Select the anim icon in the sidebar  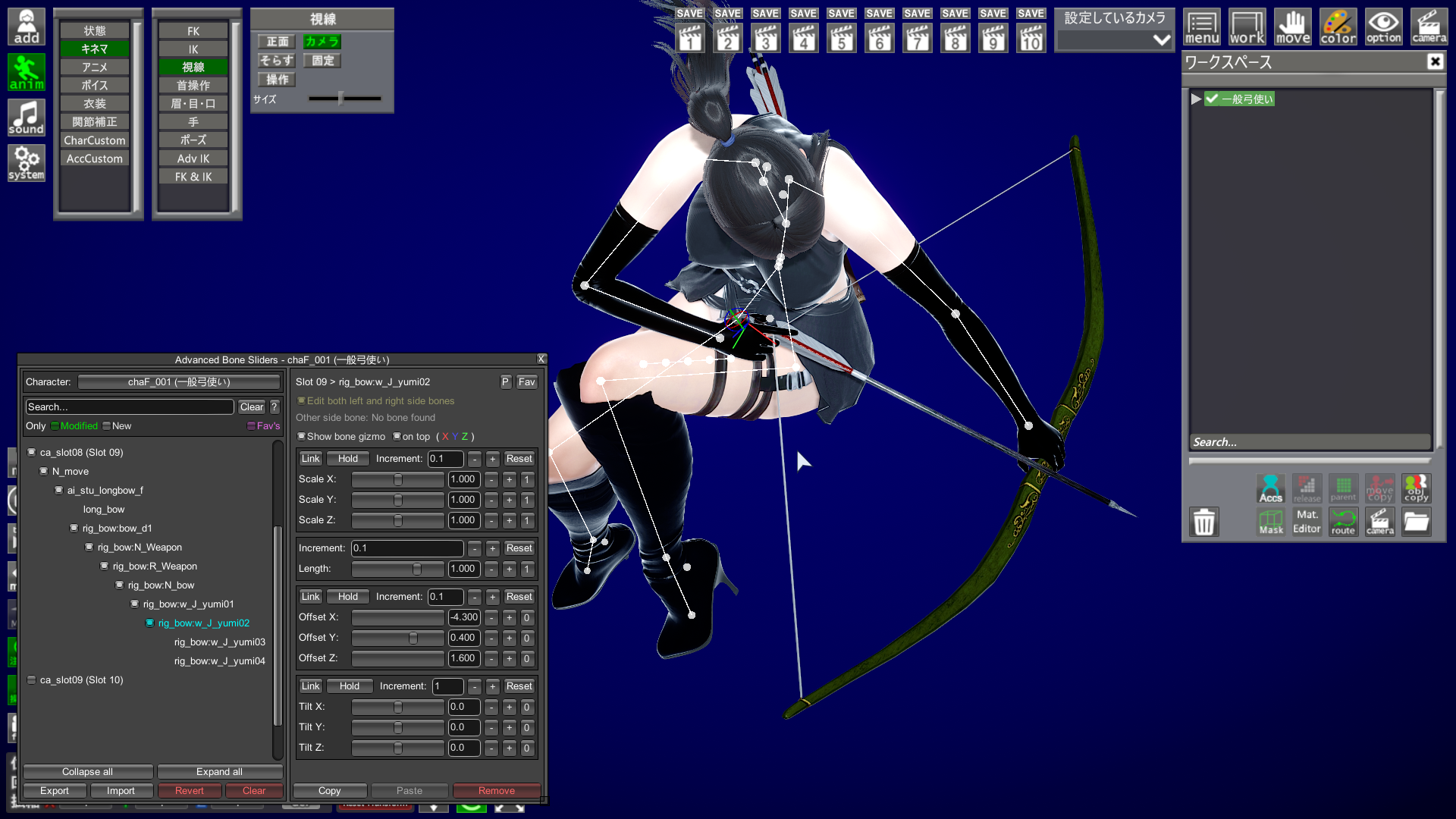click(x=27, y=72)
